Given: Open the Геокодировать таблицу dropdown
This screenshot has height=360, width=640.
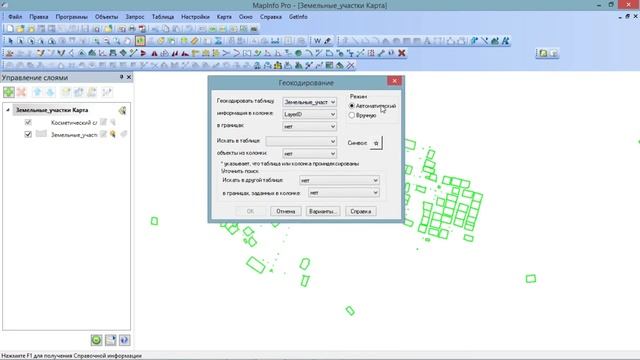Looking at the screenshot, I should tap(309, 102).
